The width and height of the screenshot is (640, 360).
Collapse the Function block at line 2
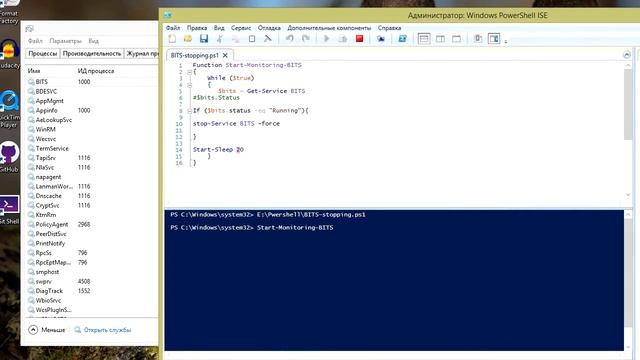click(x=189, y=72)
